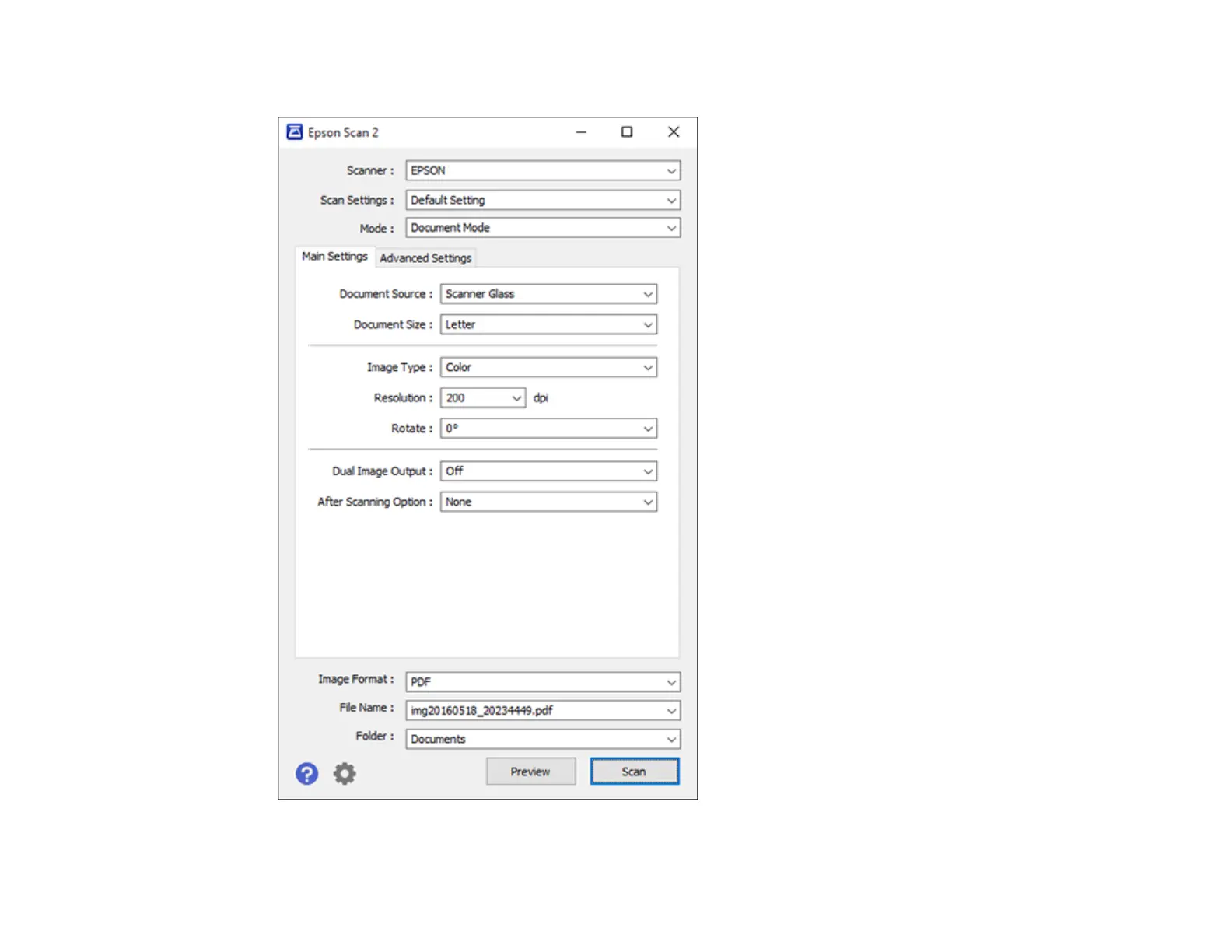Expand the File Name dropdown
Viewport: 1232px width, 952px height.
click(x=543, y=711)
